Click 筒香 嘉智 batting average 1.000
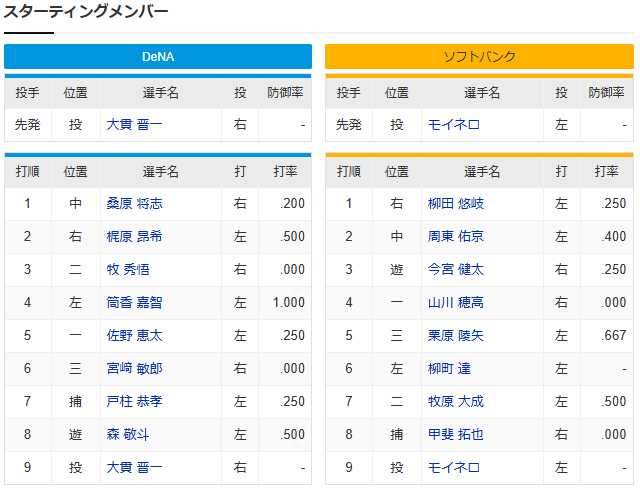The image size is (640, 490). pyautogui.click(x=289, y=303)
